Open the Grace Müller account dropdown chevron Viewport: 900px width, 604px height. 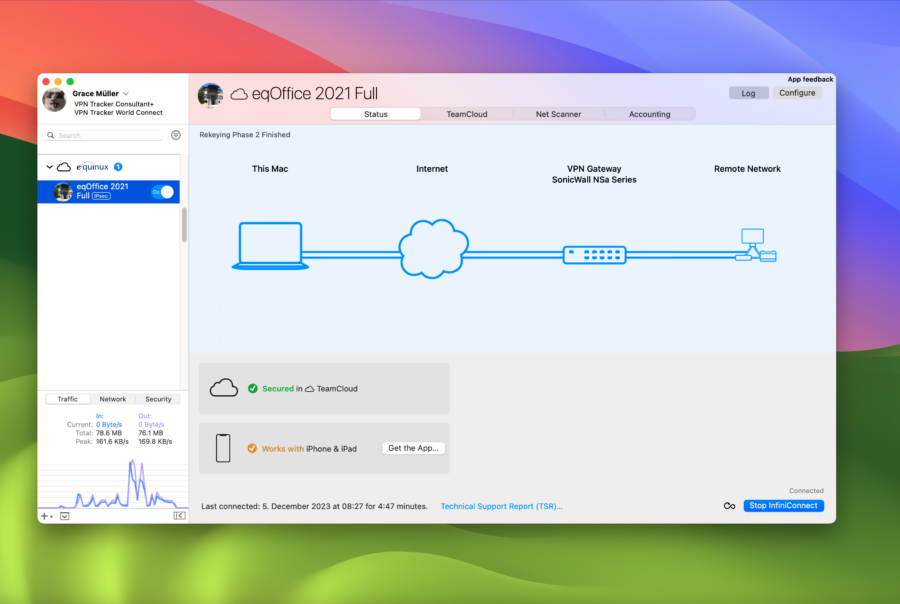pos(124,92)
